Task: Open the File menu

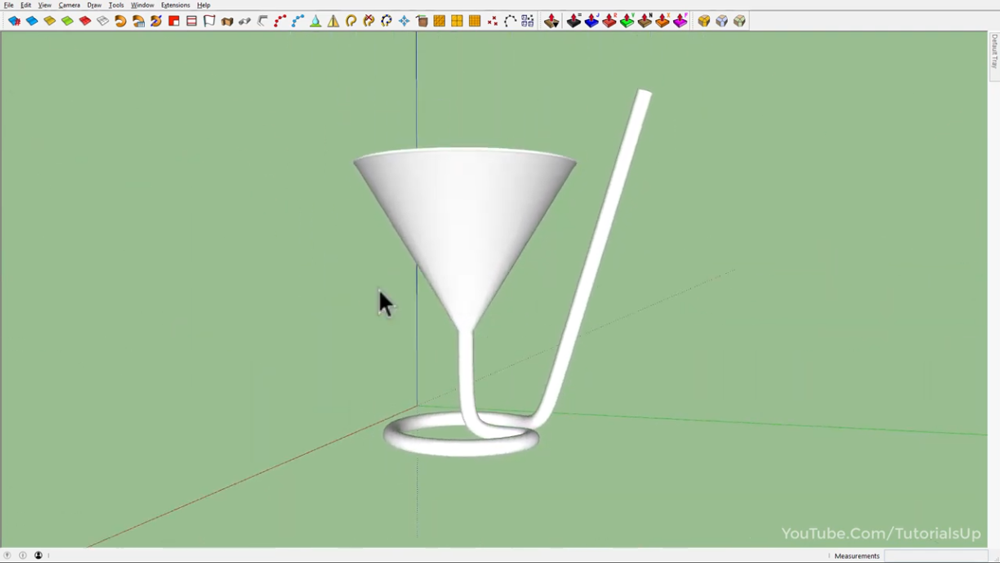Action: point(8,5)
